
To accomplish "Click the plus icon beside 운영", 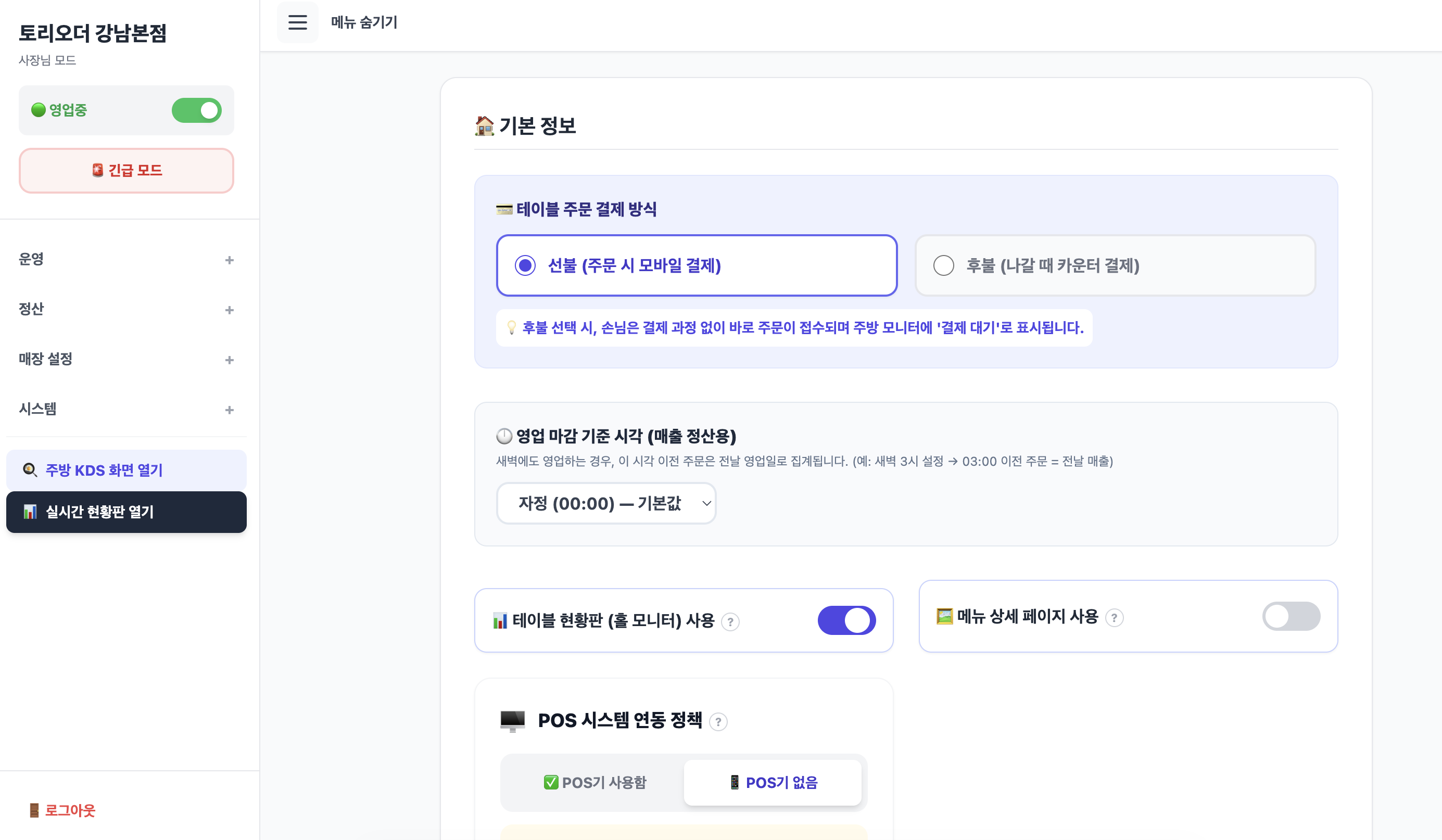I will (230, 260).
